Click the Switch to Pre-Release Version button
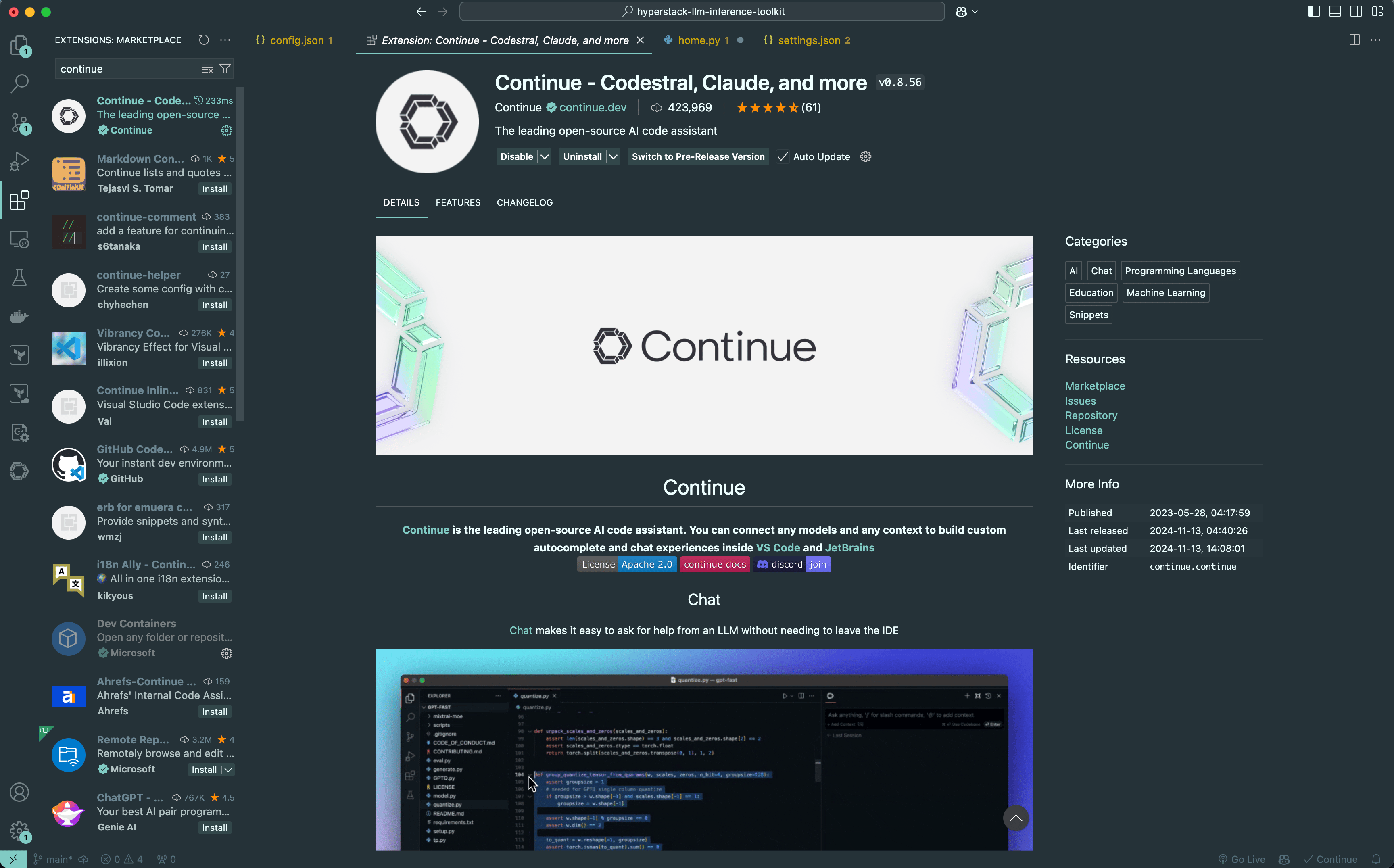Screen dimensions: 1394x868 698,157
